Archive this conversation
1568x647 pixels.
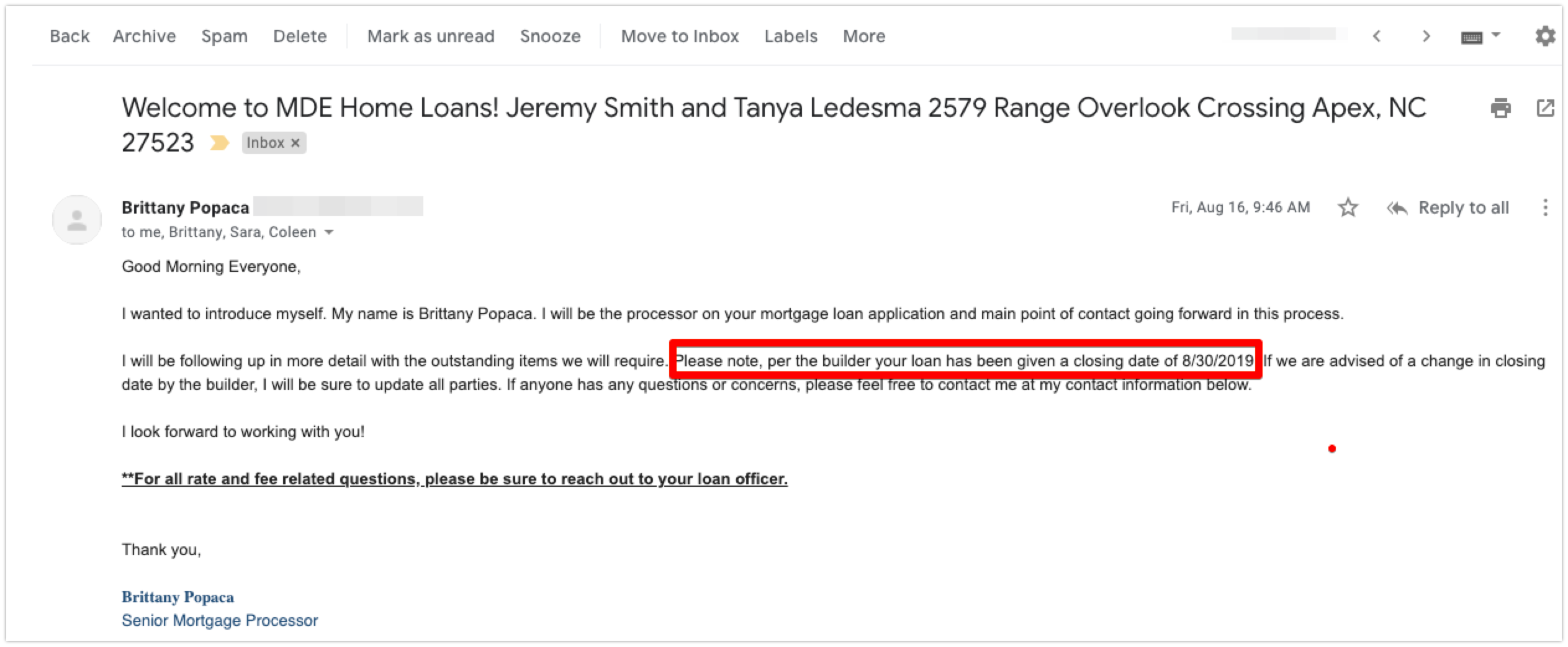click(x=144, y=36)
